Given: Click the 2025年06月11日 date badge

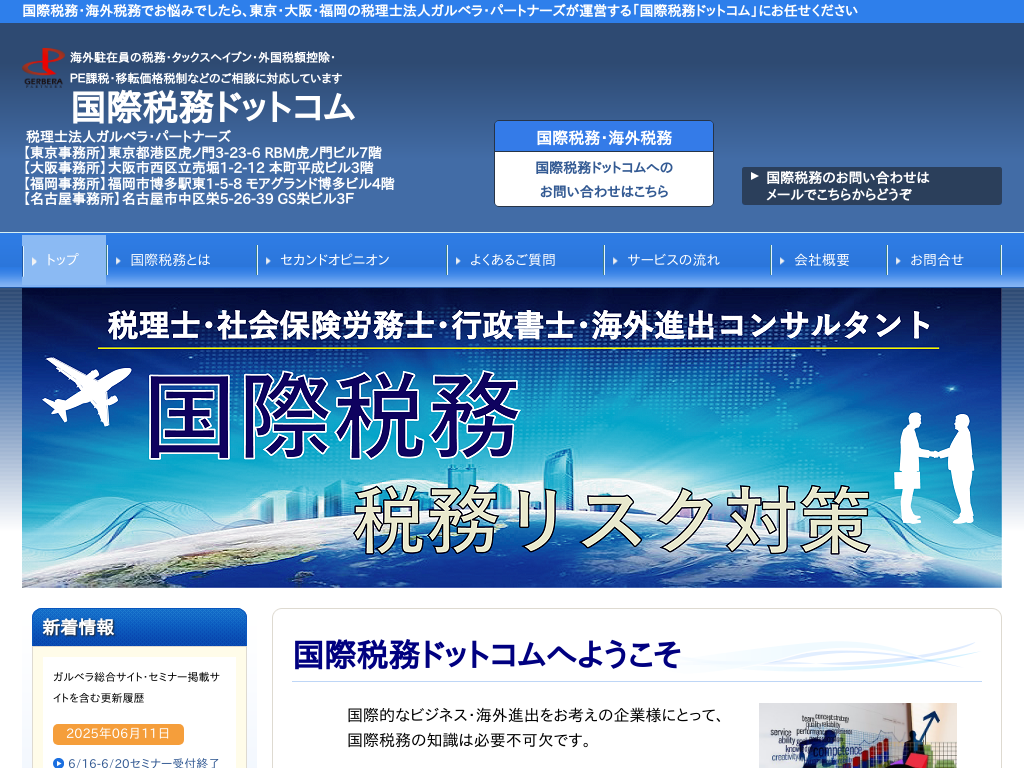Looking at the screenshot, I should [x=118, y=733].
